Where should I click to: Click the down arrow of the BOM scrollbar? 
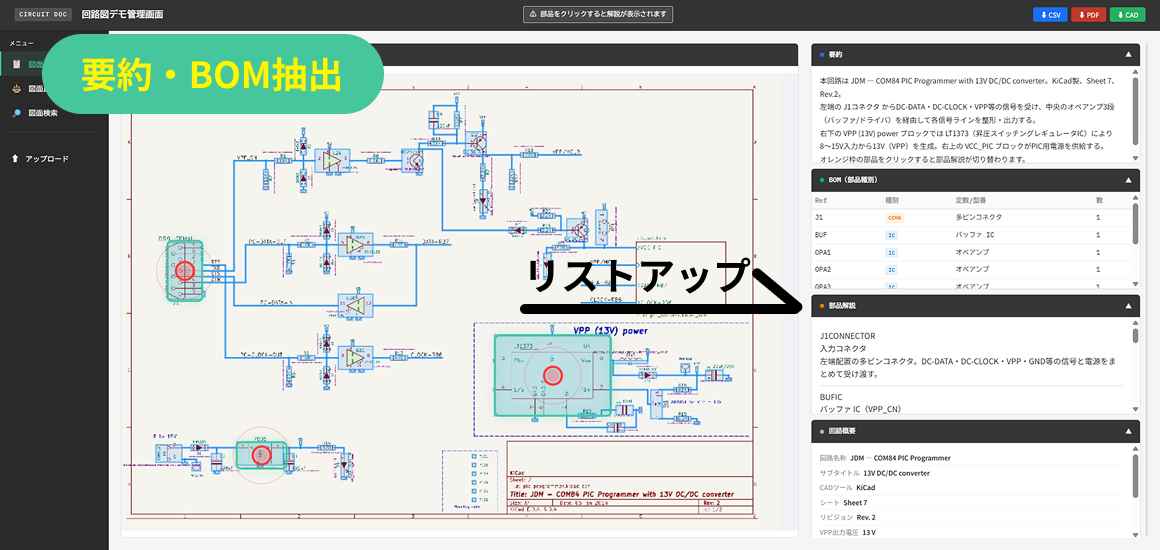(1136, 284)
